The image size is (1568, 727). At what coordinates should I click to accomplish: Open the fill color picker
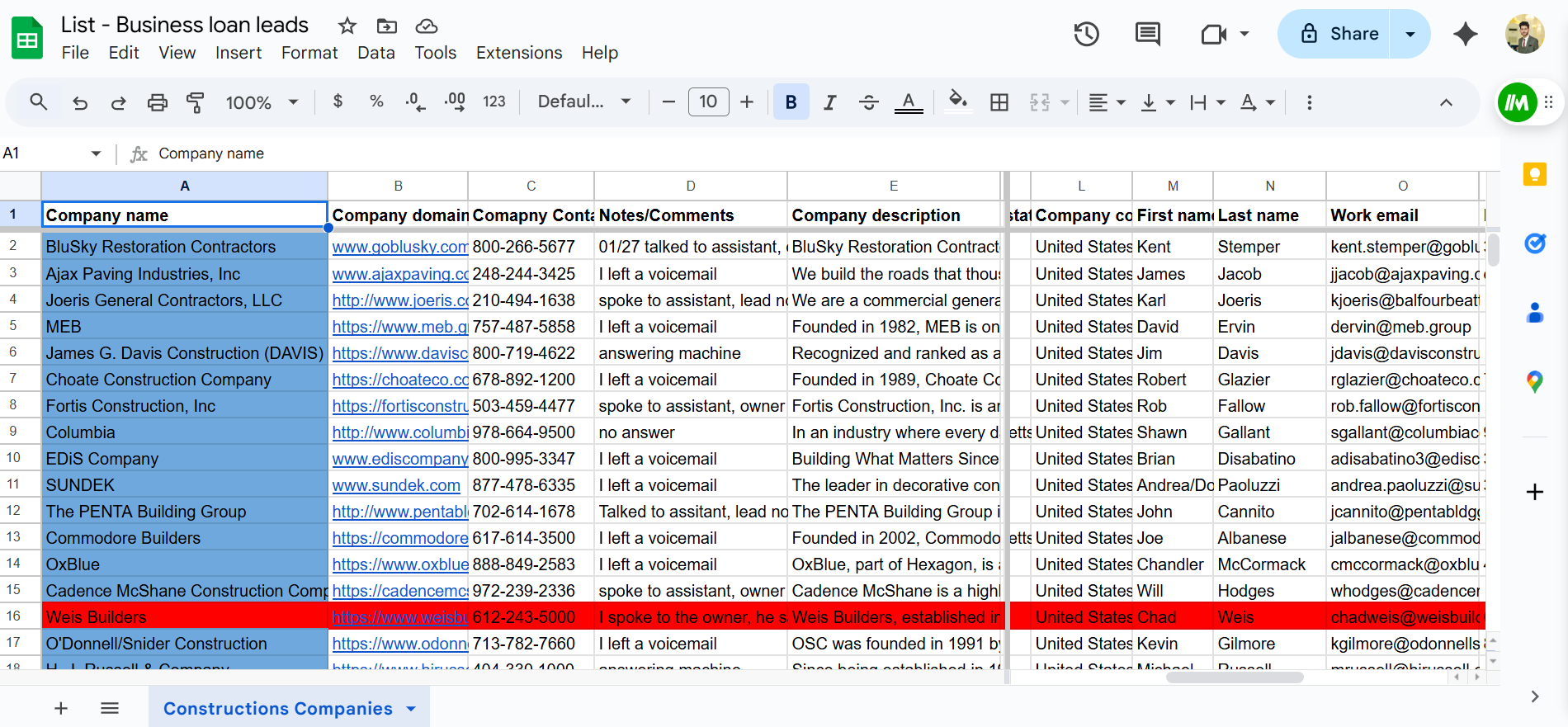pyautogui.click(x=957, y=102)
